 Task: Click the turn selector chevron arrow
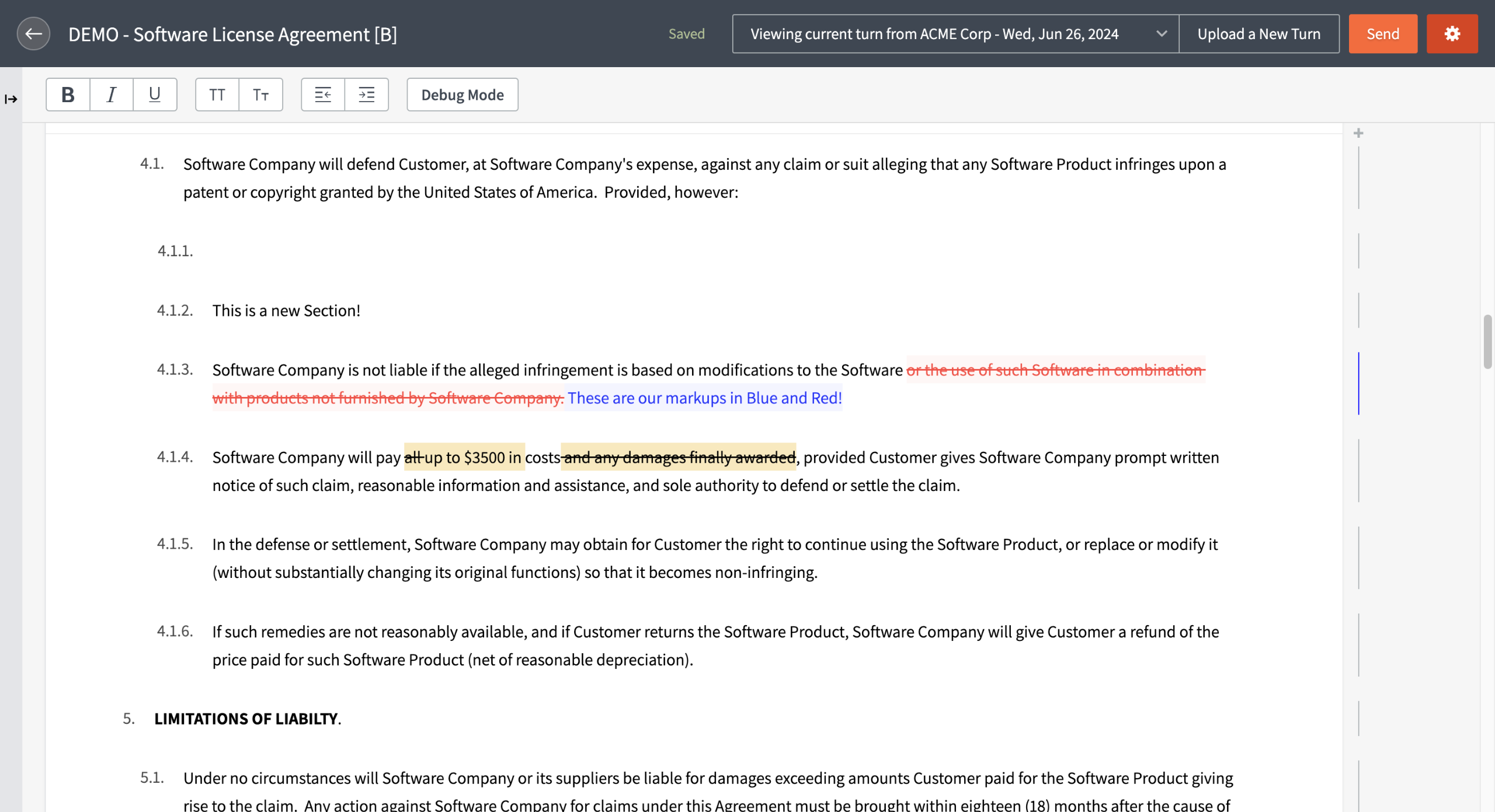(x=1162, y=34)
